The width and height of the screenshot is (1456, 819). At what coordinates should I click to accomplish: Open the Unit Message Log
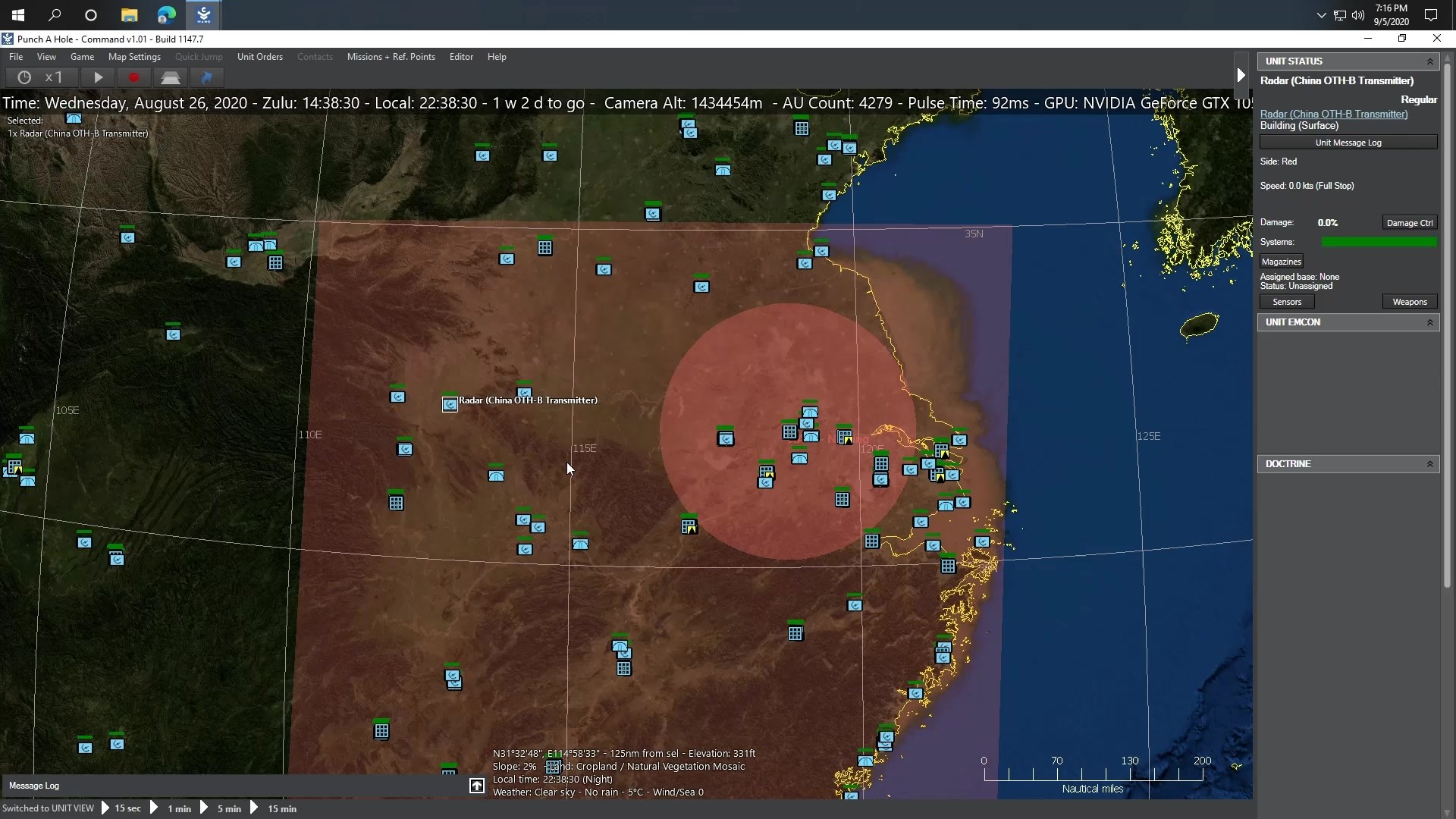(x=1348, y=143)
